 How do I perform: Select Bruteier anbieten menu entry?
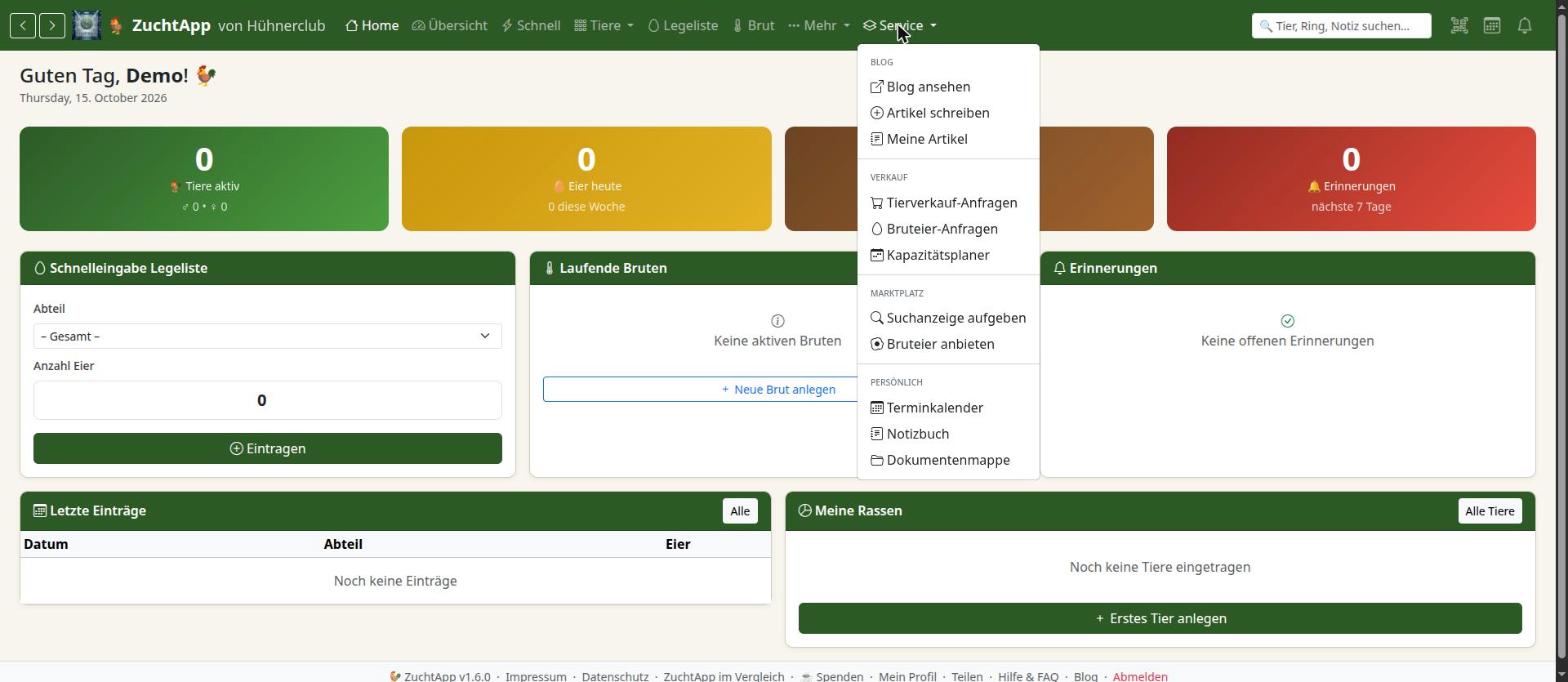pos(948,344)
